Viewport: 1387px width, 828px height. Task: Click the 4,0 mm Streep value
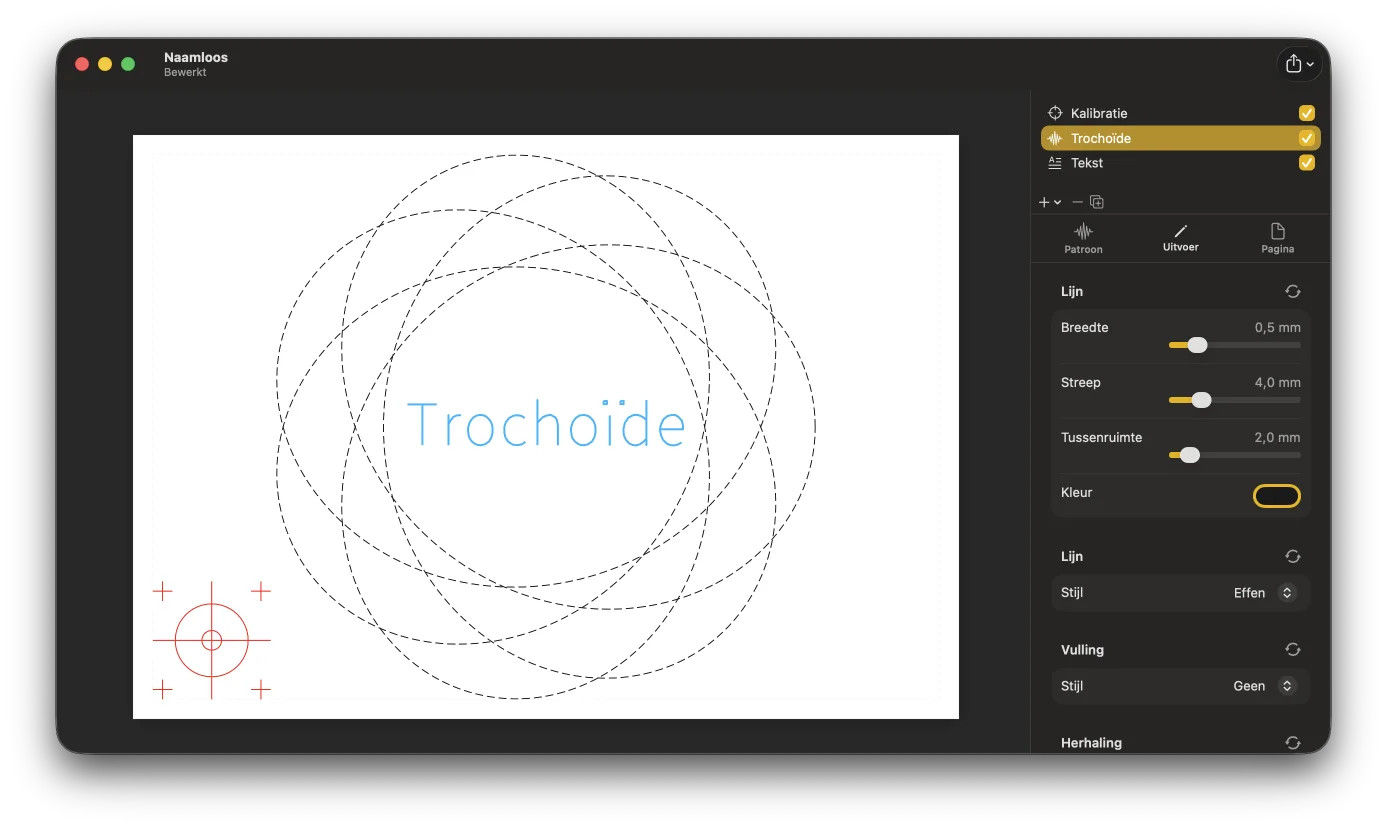click(1277, 382)
